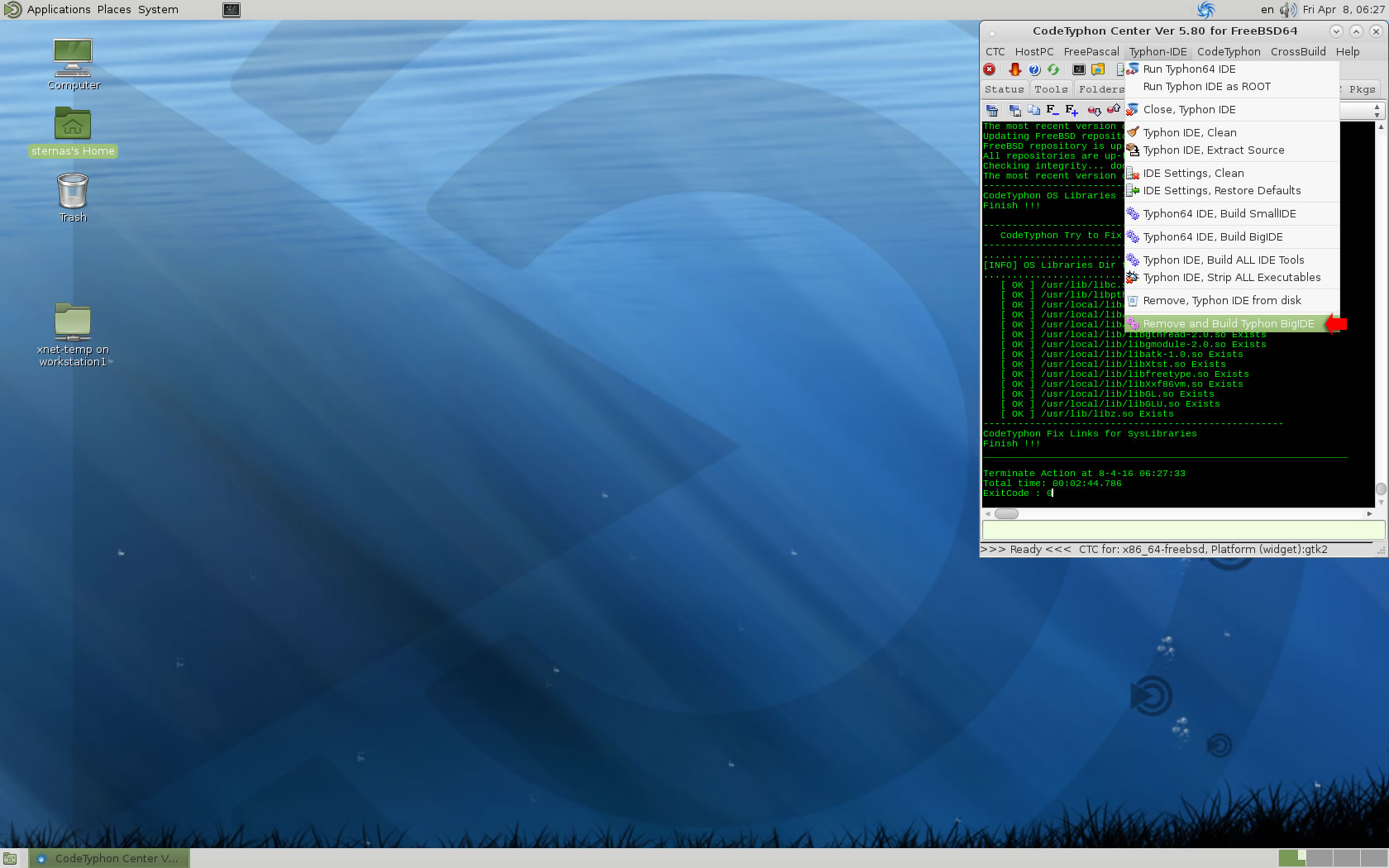Choose IDE Settings, Restore Defaults
1389x868 pixels.
pos(1232,191)
